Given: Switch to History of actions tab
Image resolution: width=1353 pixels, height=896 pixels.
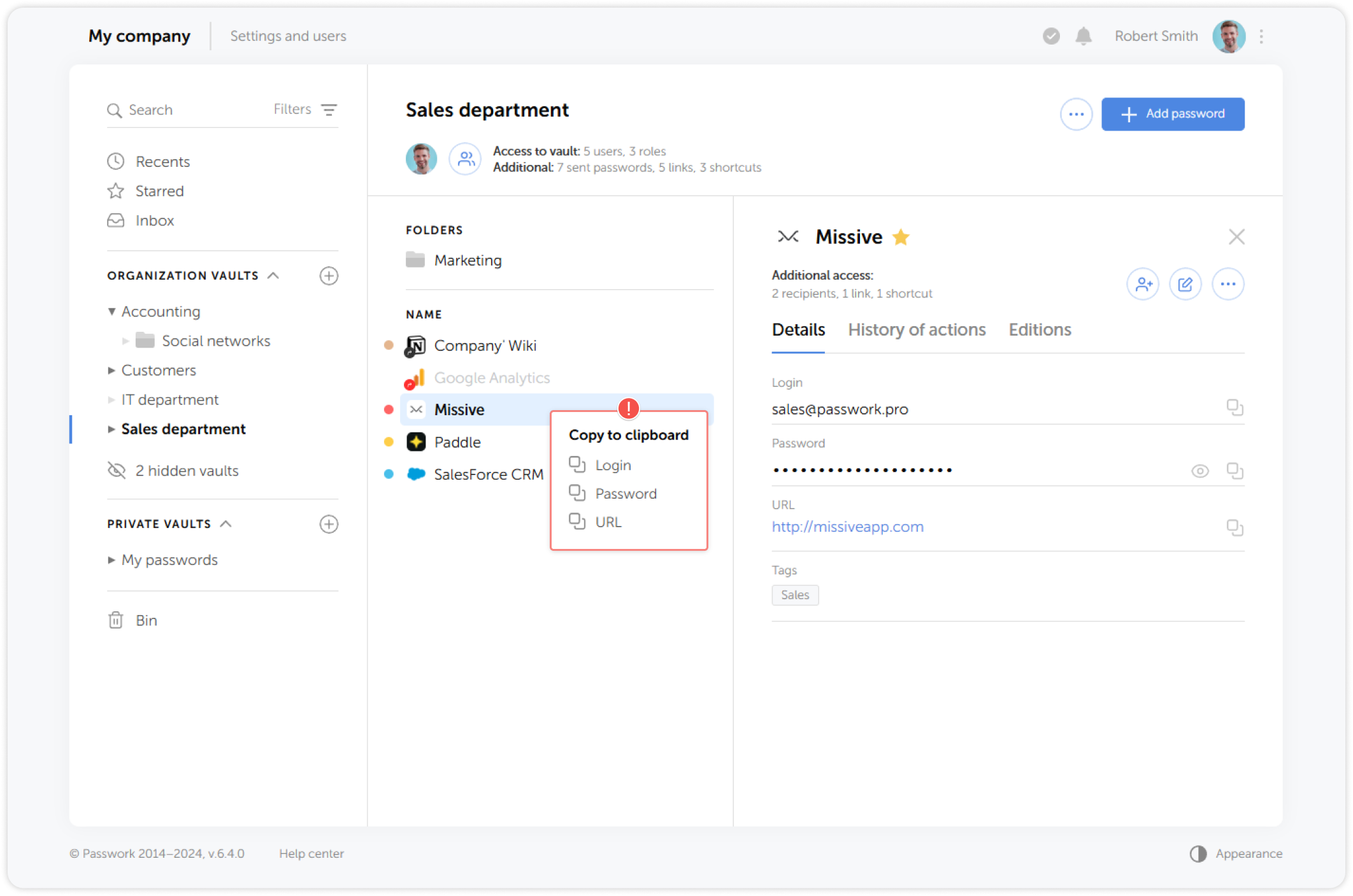Looking at the screenshot, I should click(917, 330).
